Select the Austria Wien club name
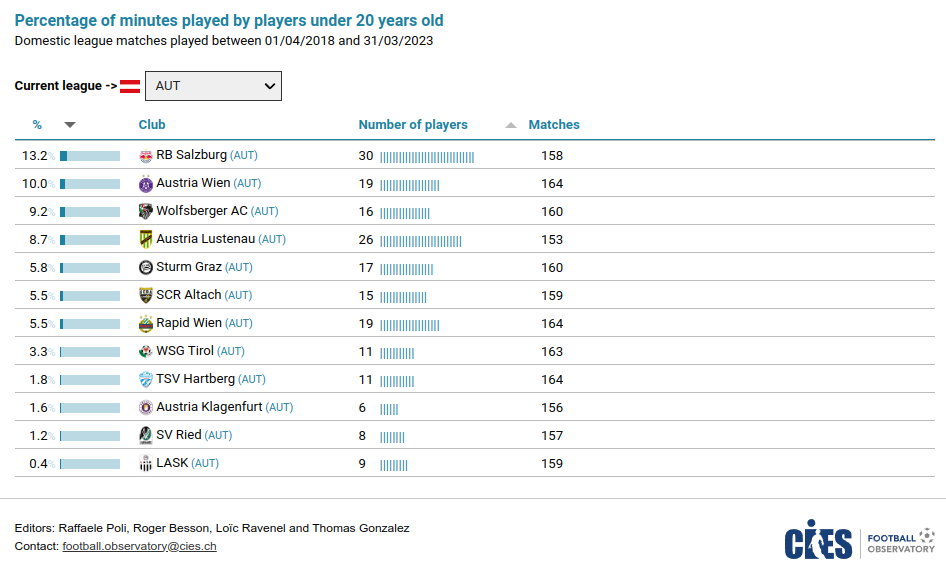This screenshot has height=570, width=946. pos(193,183)
